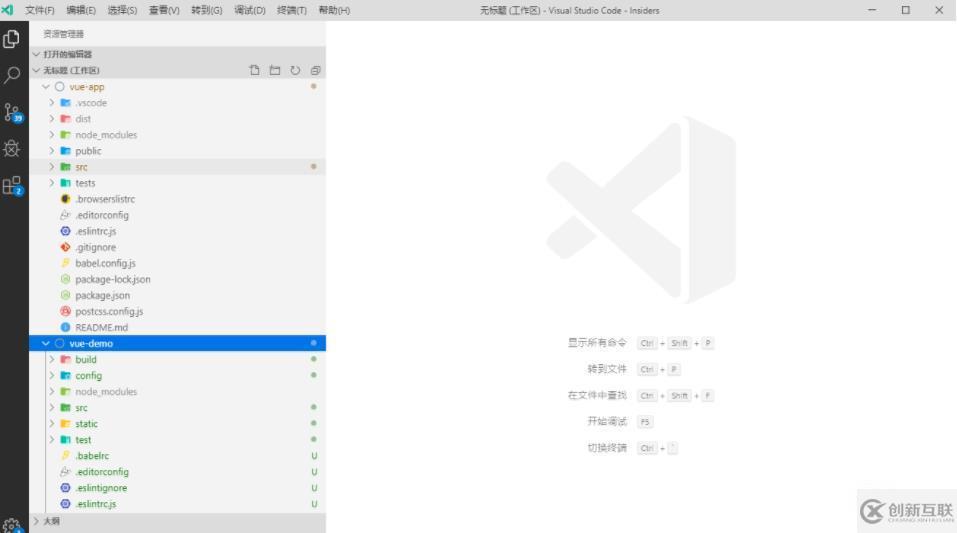This screenshot has height=533, width=957.
Task: Select the test folder in vue-demo
Action: tap(178, 440)
